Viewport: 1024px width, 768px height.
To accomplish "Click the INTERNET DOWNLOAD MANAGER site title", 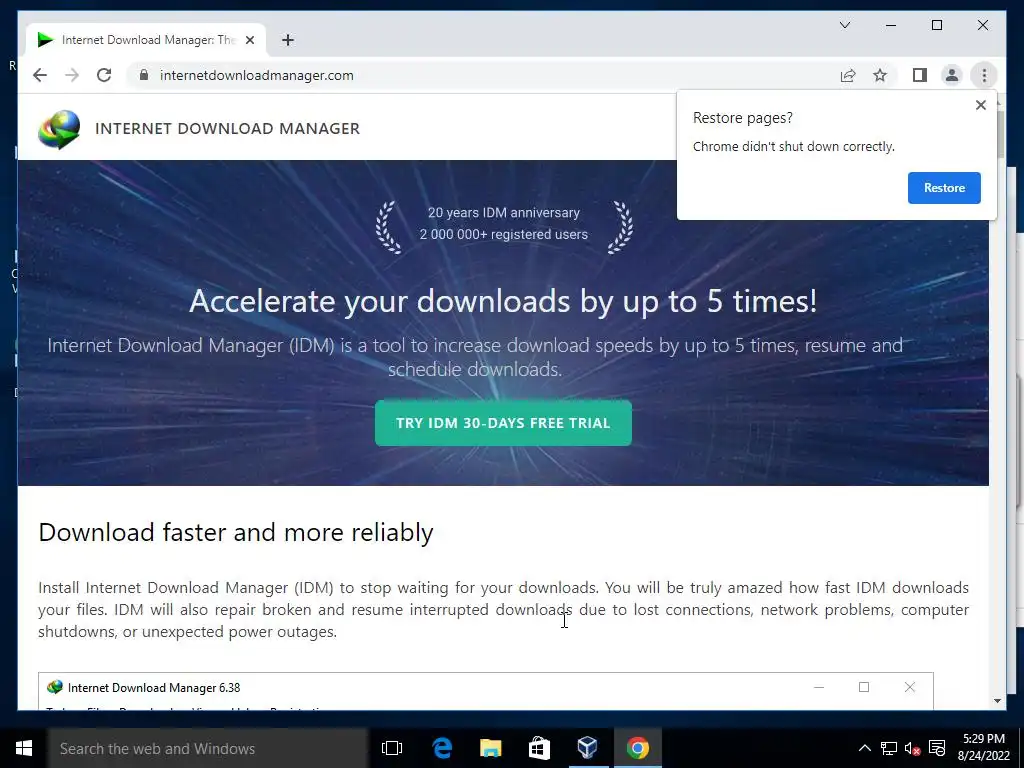I will [x=227, y=129].
